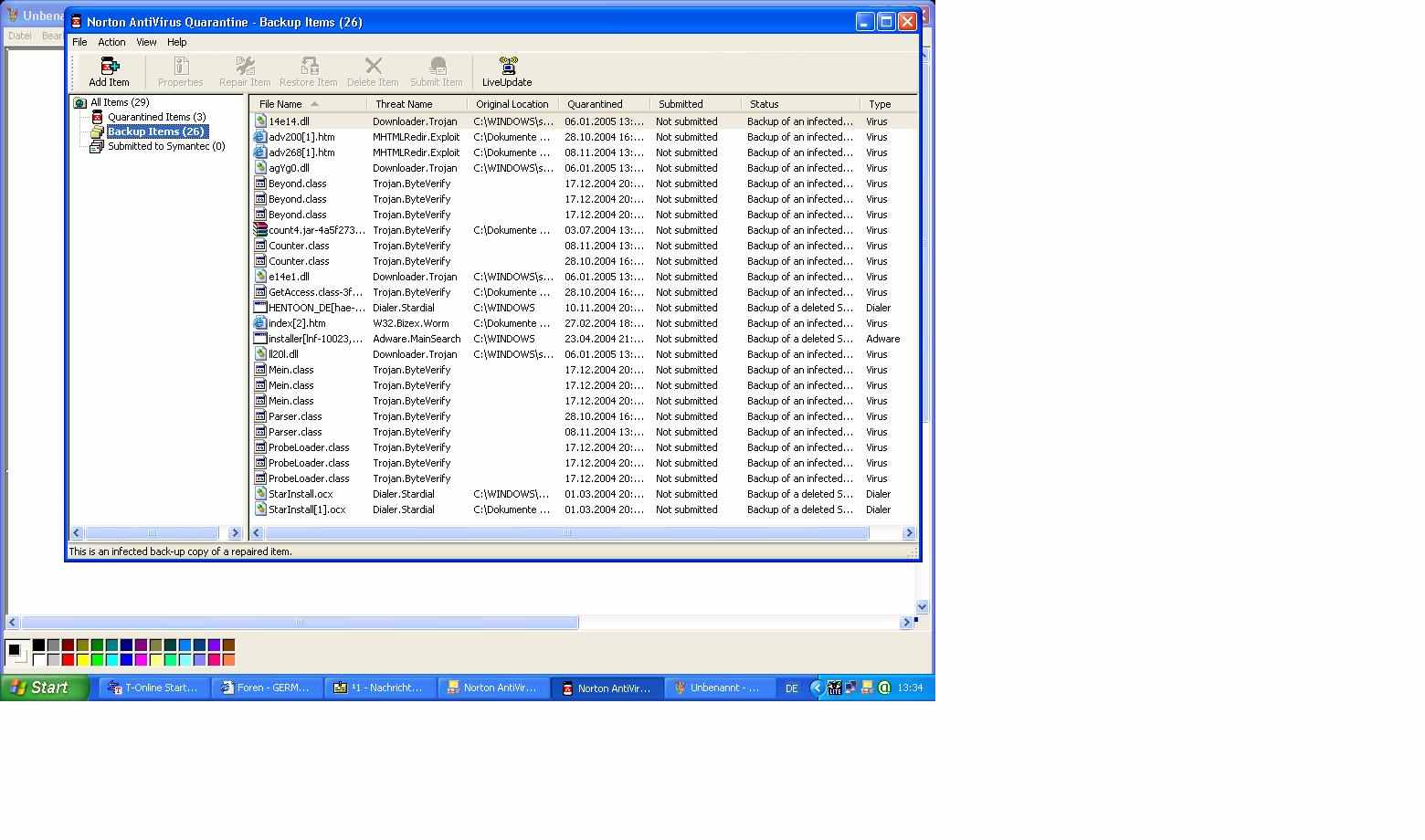Sort by Status column header
1425x840 pixels.
[800, 104]
